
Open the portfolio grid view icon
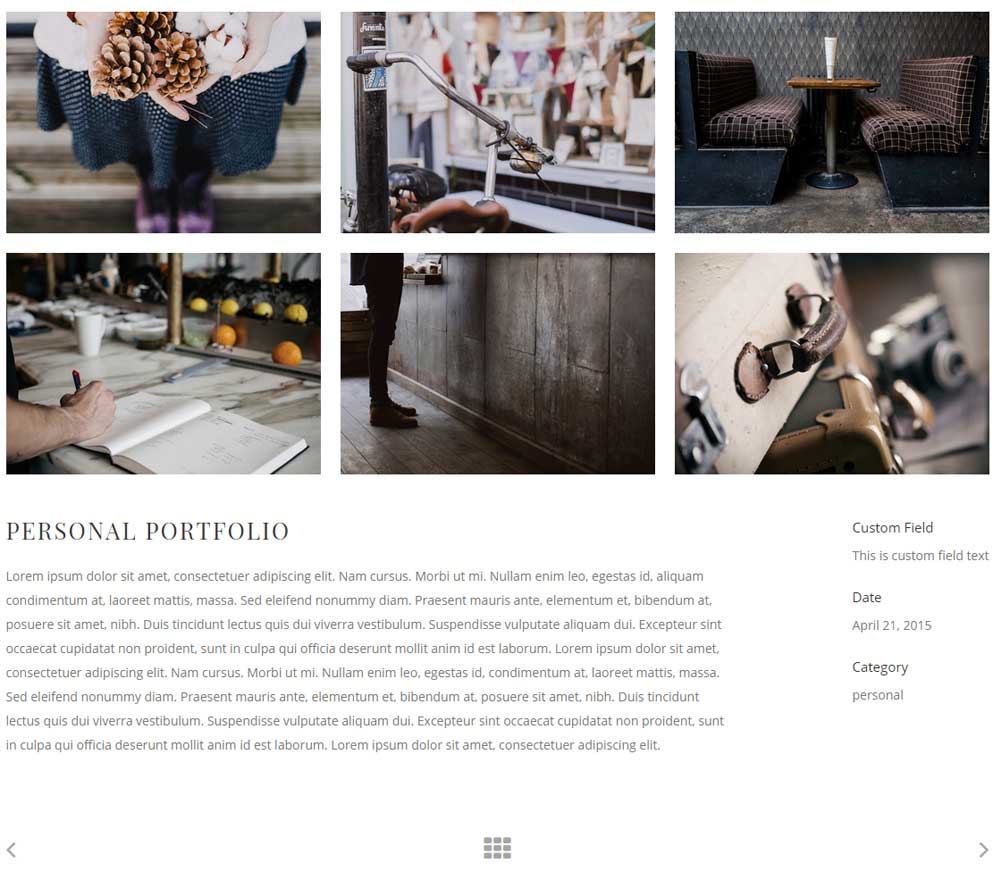click(497, 848)
